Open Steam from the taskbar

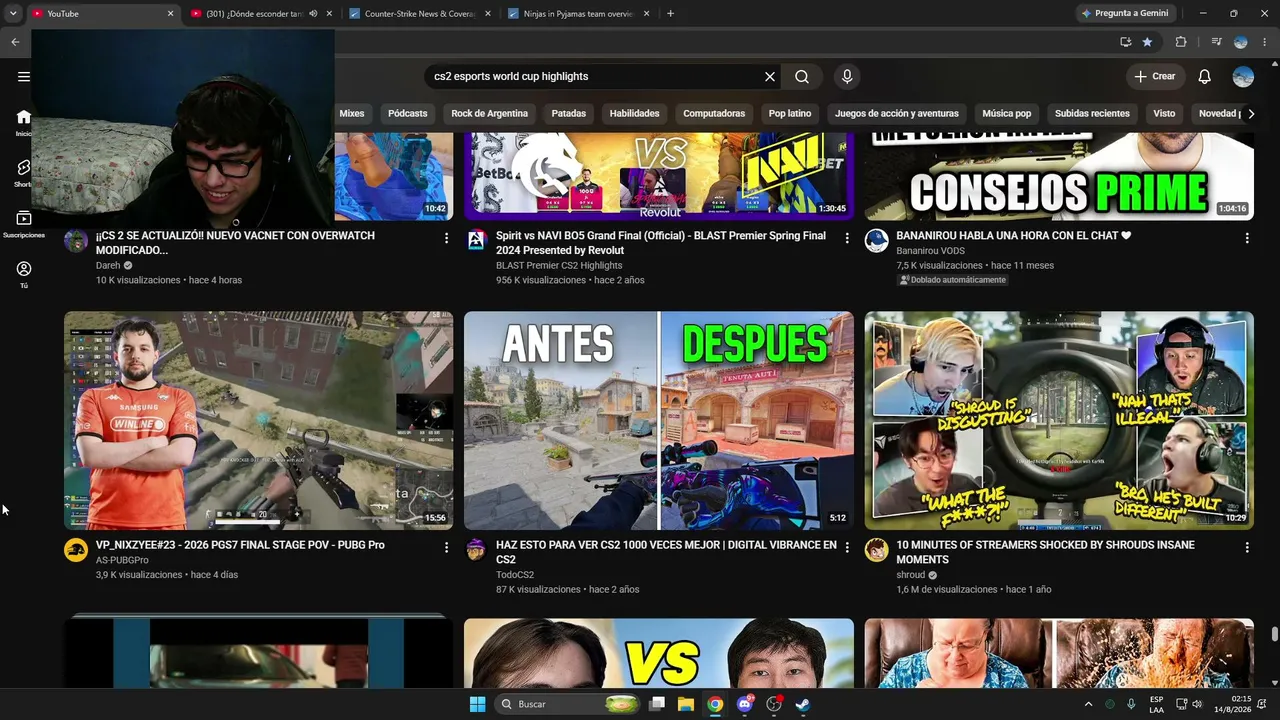point(802,704)
